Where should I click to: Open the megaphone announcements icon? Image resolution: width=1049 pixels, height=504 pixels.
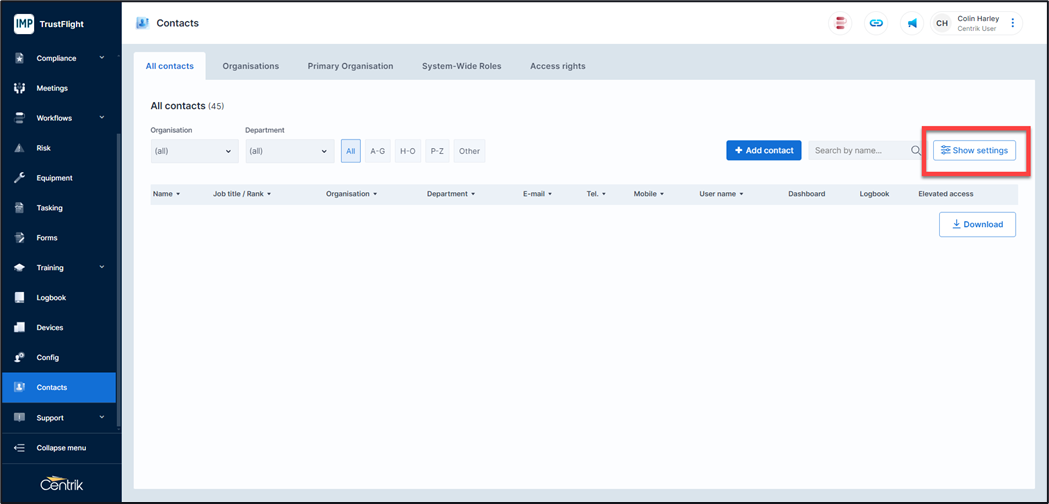click(912, 23)
